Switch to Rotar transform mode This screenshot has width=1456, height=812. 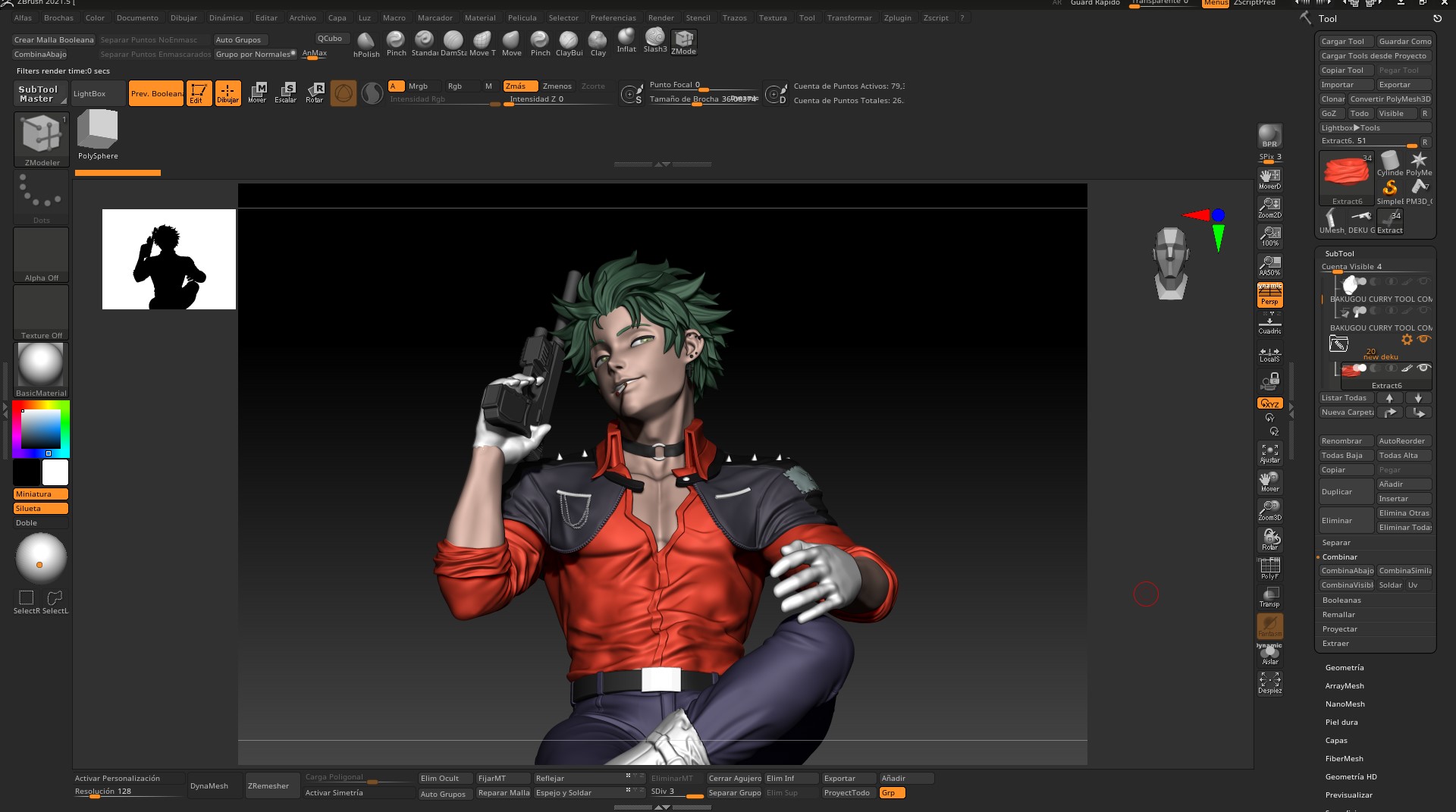point(315,93)
